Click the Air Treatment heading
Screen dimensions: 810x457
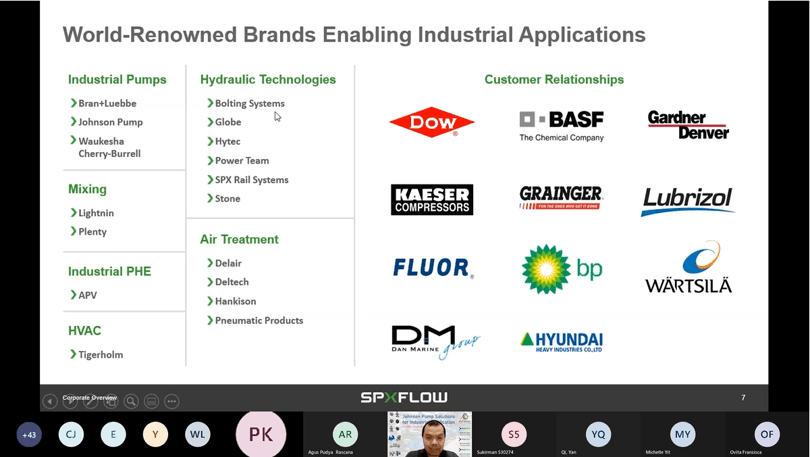click(x=239, y=240)
